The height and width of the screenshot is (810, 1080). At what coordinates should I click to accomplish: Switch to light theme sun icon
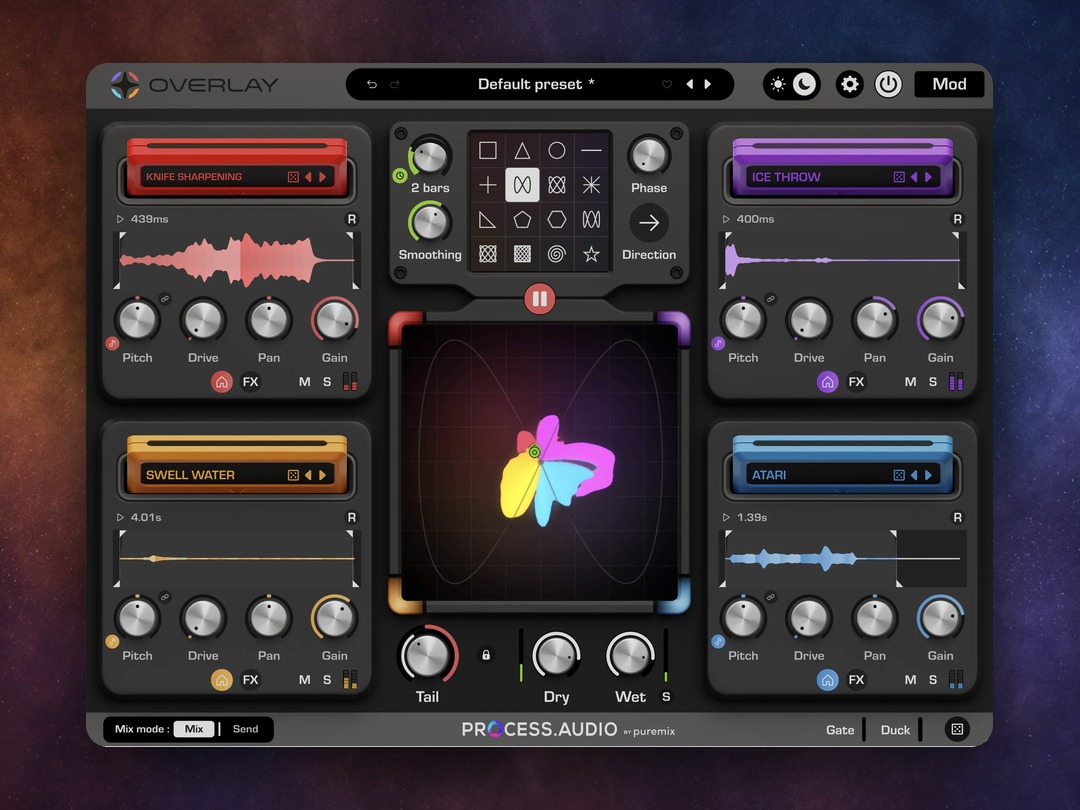coord(778,84)
